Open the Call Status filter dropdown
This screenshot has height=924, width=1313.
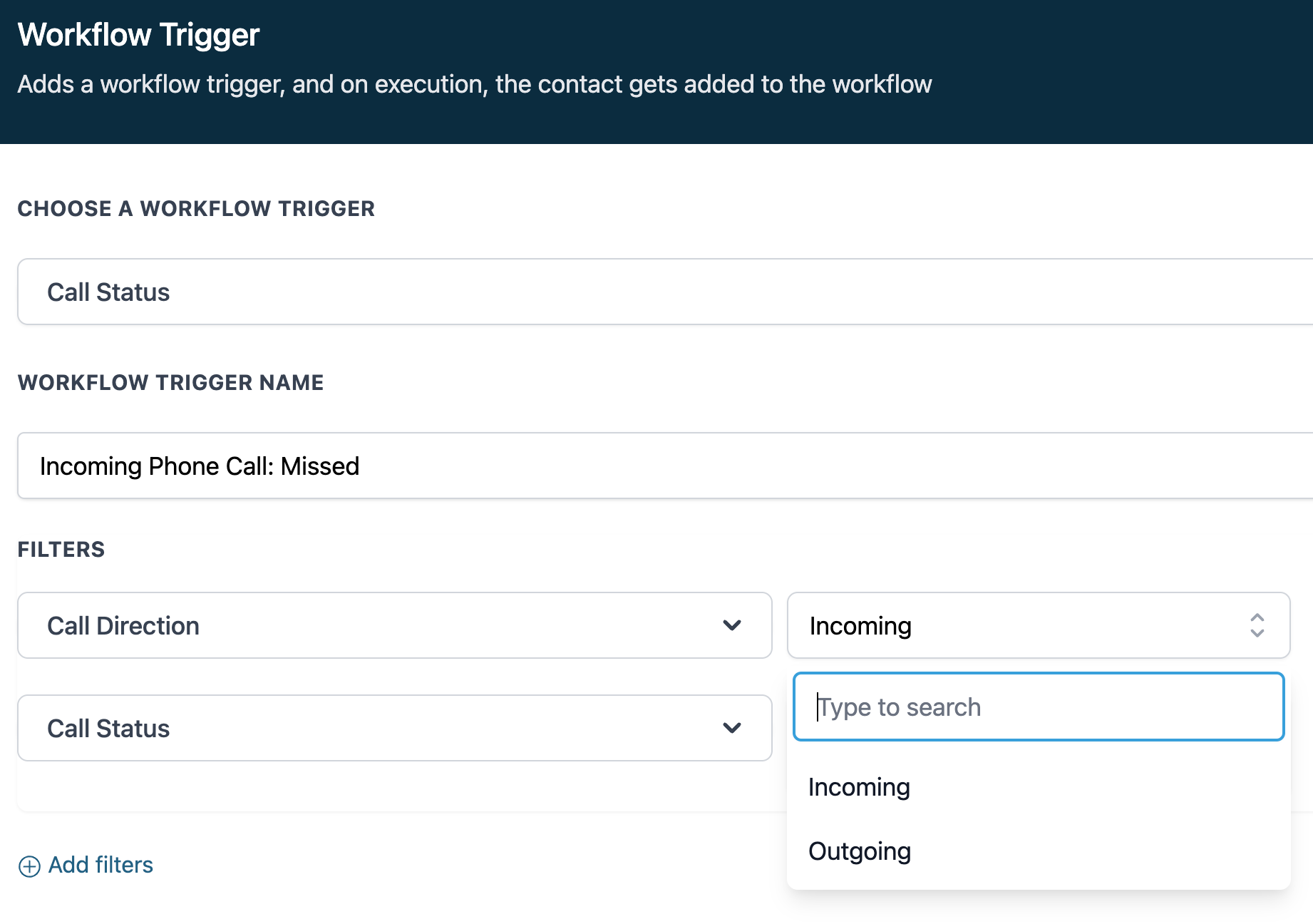[x=393, y=728]
